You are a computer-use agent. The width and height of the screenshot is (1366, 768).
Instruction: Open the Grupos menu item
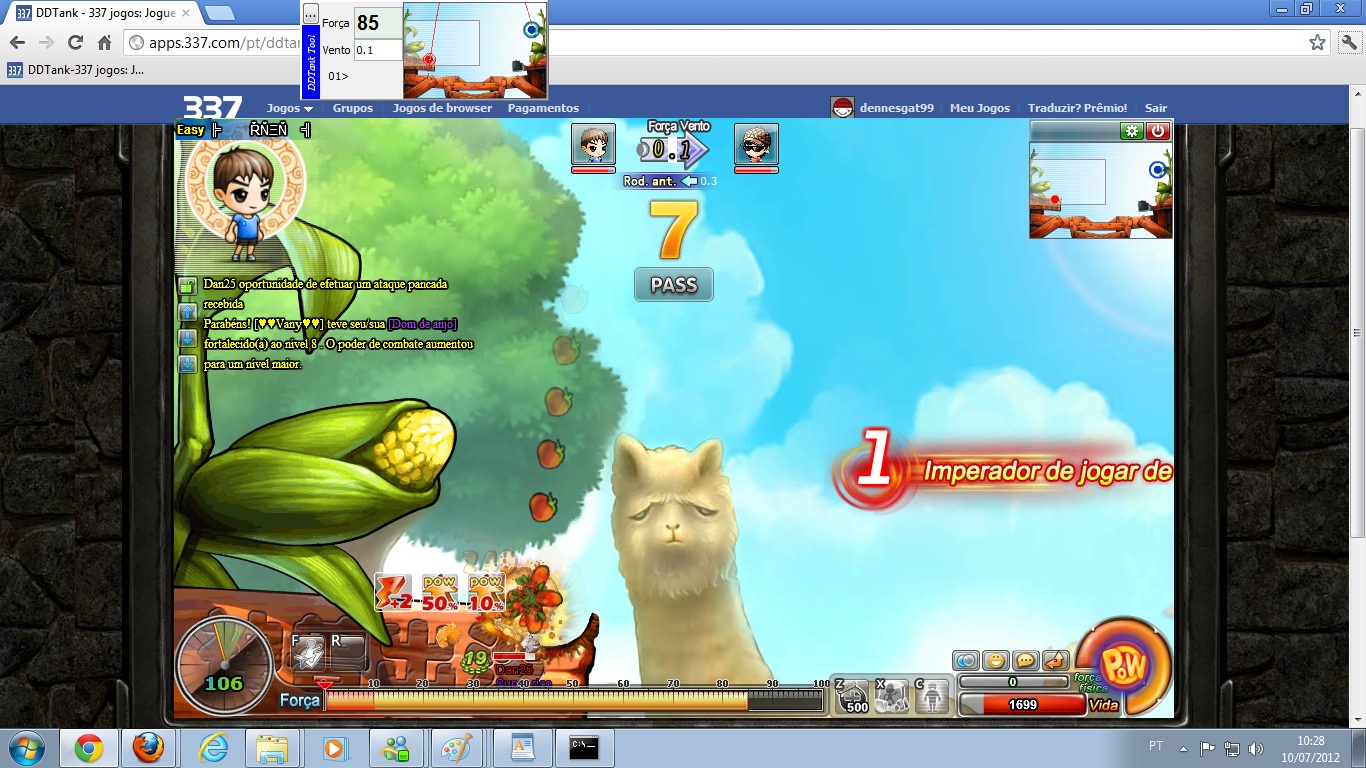[x=353, y=108]
